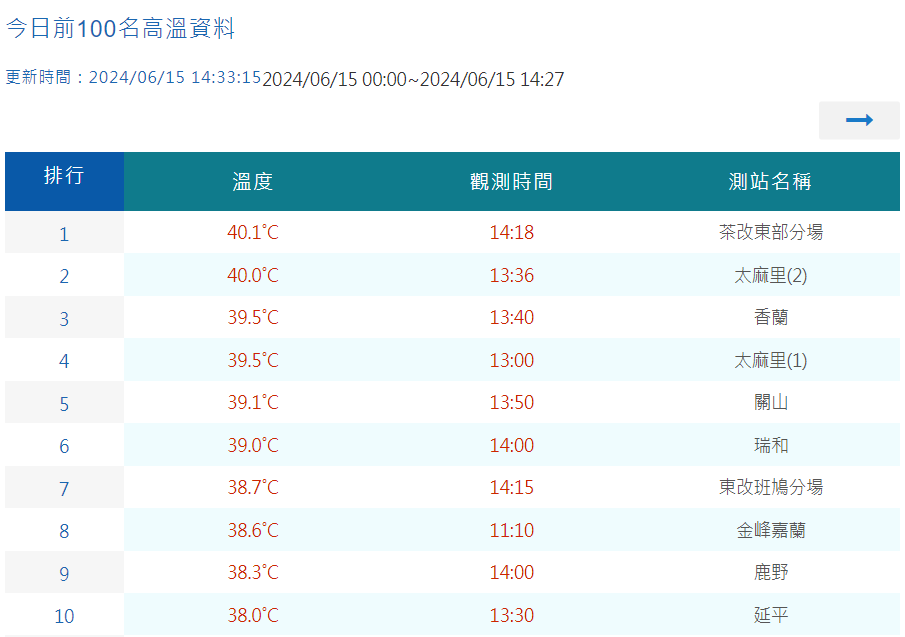
Task: Click observation time 11:10
Action: 511,530
